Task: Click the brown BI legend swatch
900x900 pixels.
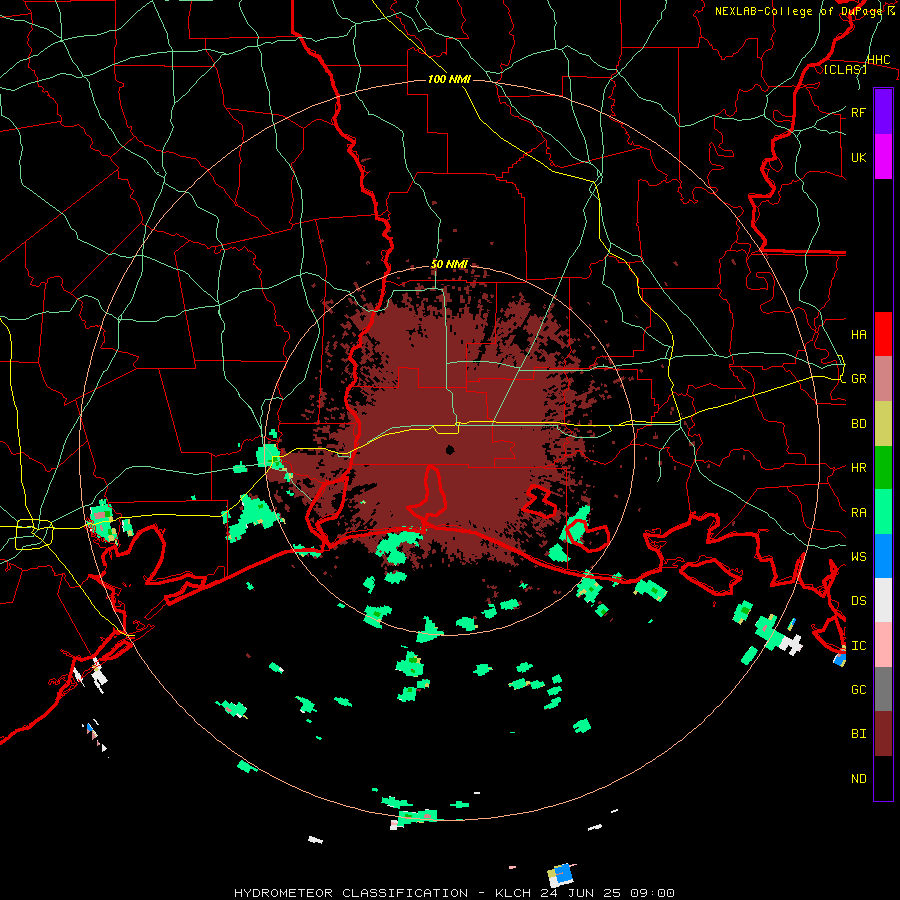Action: (883, 734)
